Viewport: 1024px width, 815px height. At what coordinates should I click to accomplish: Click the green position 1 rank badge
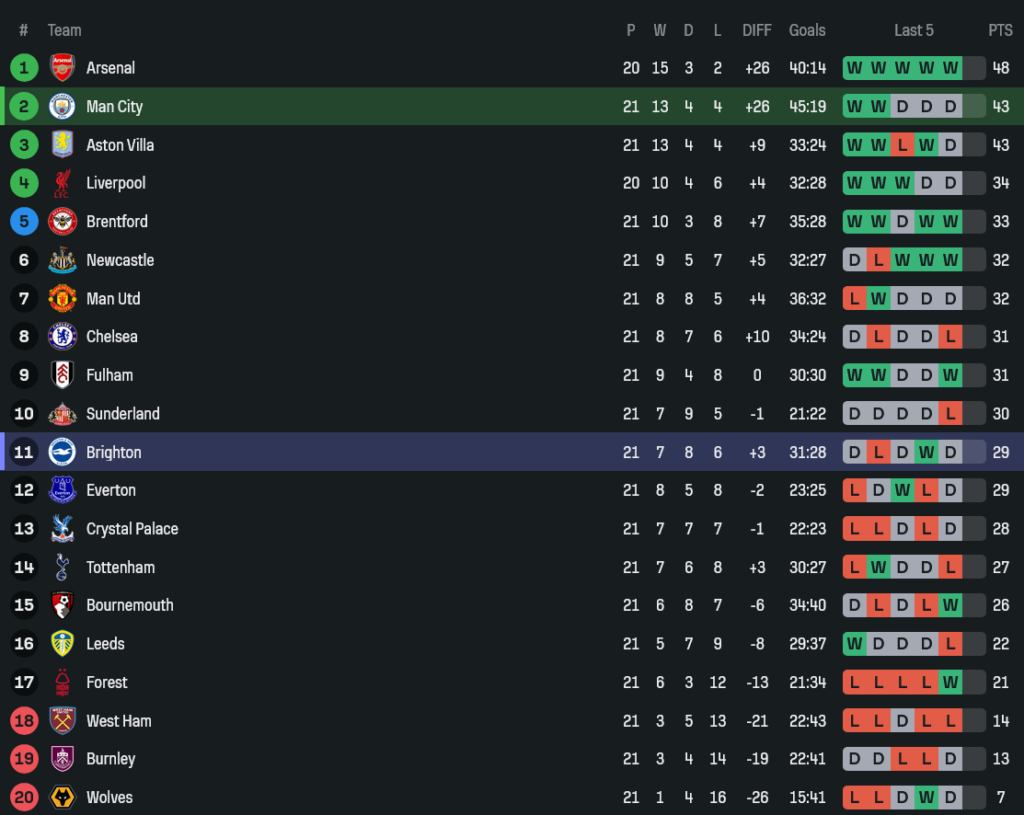click(24, 68)
